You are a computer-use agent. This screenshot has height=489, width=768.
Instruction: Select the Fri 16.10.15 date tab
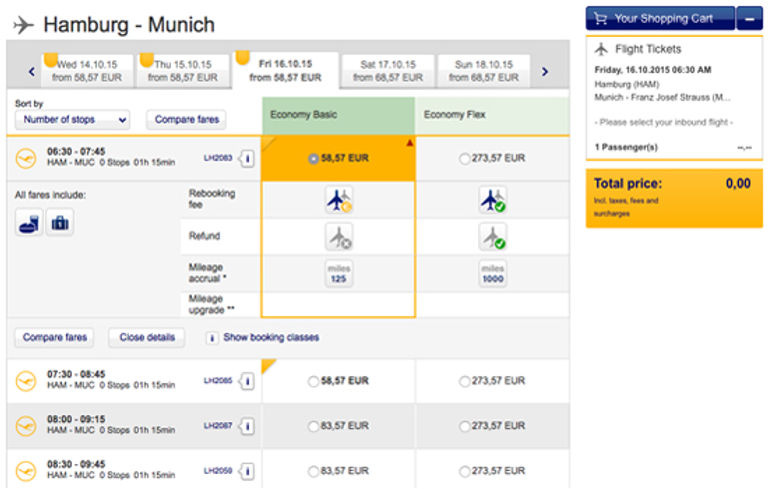286,71
